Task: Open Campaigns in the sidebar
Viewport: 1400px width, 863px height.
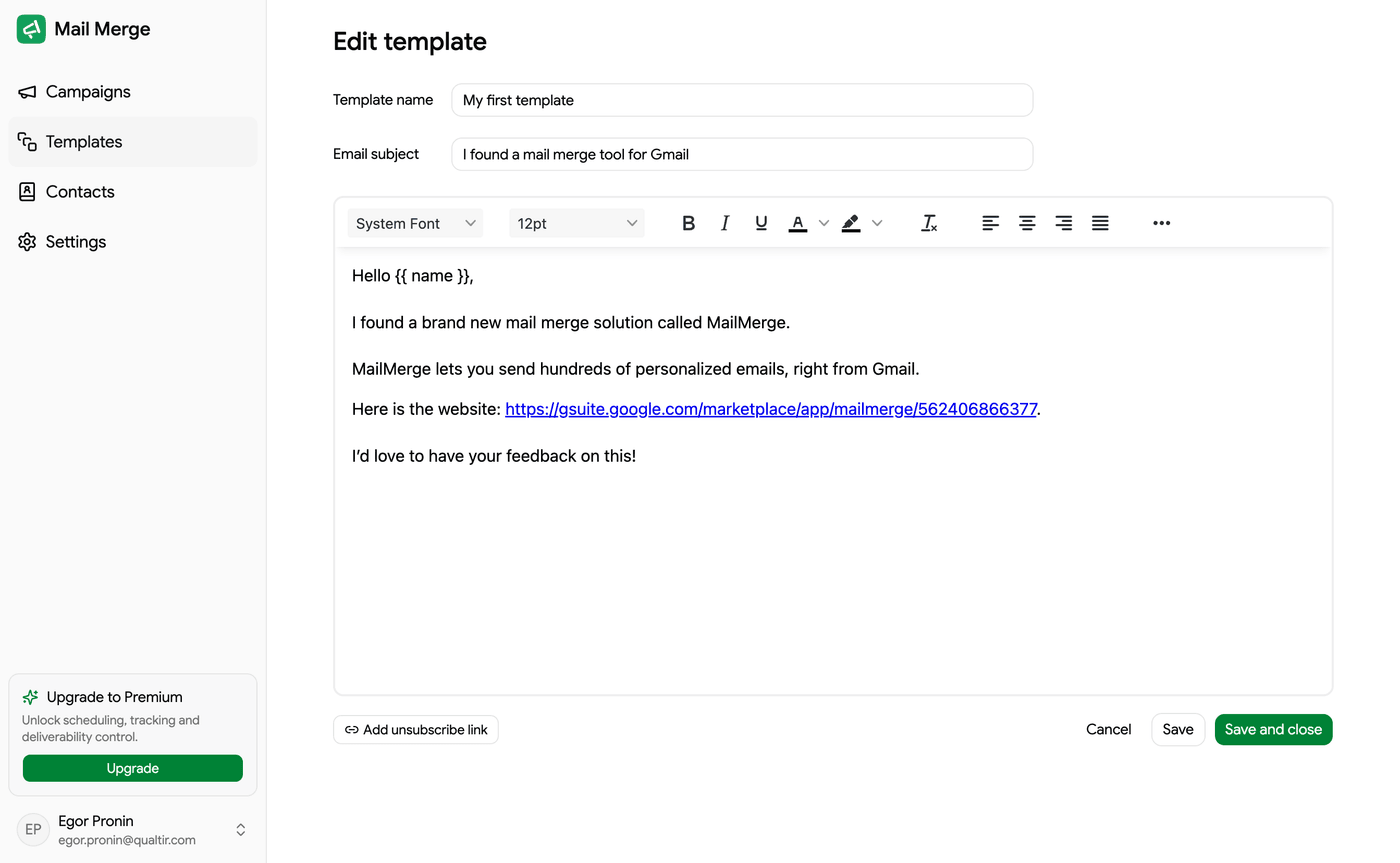Action: coord(133,92)
